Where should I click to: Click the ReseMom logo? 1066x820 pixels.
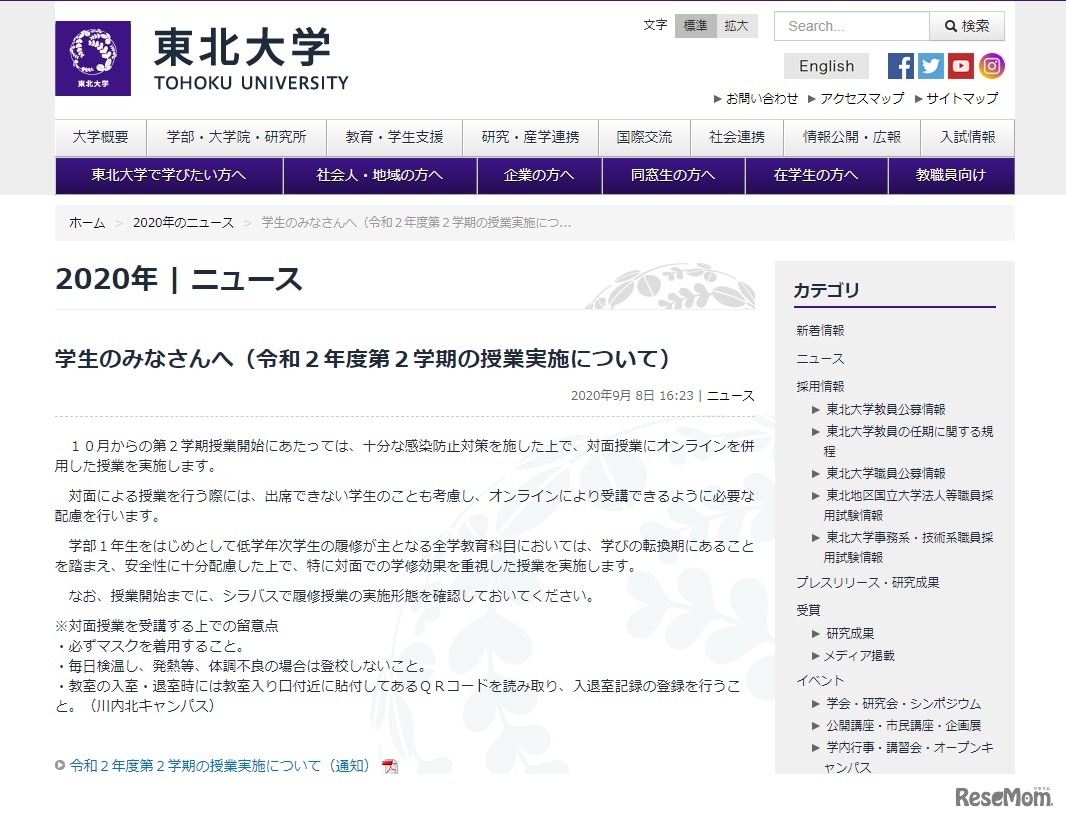1005,797
